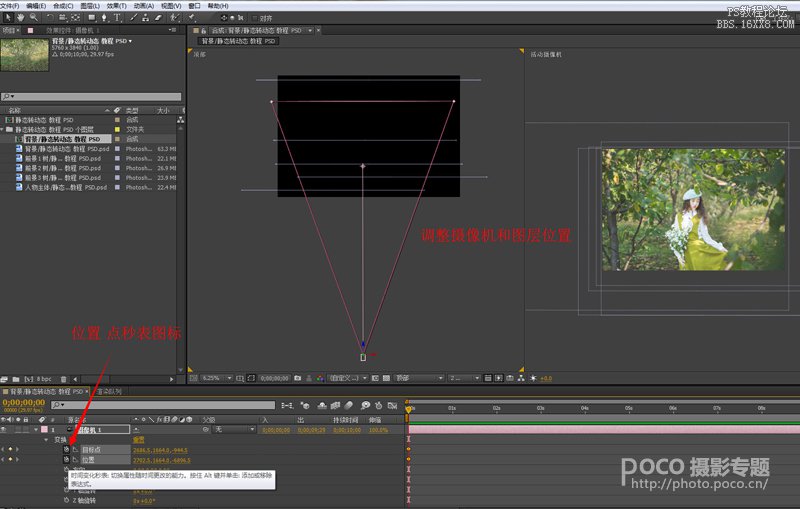The image size is (800, 509).
Task: Open the 顶部 3D view dropdown
Action: pyautogui.click(x=419, y=378)
